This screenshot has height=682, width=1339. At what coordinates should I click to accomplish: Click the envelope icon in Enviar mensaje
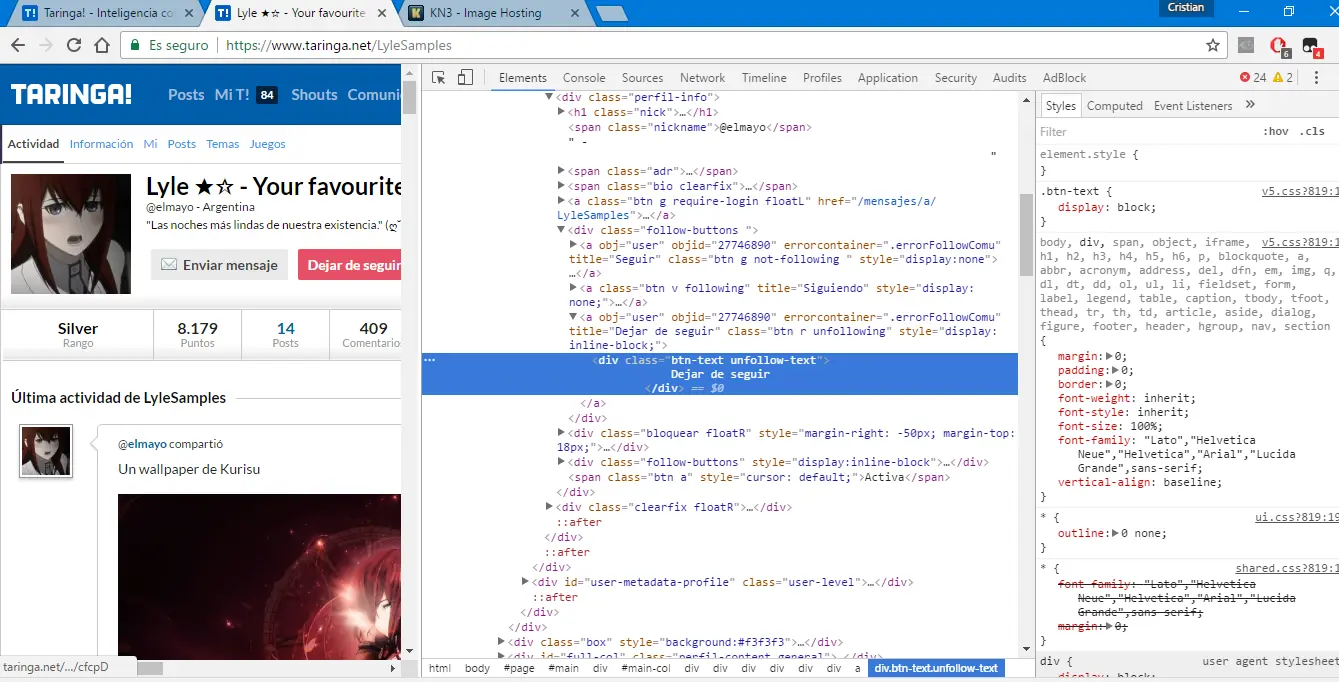169,265
